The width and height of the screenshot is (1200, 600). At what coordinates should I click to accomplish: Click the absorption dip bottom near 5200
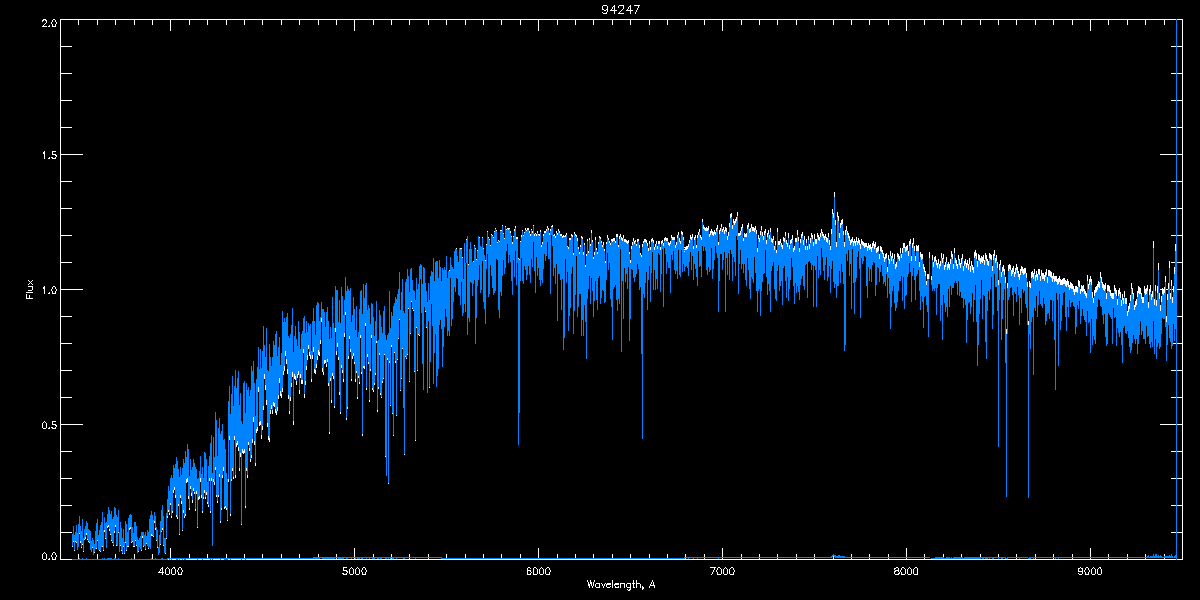pyautogui.click(x=388, y=482)
